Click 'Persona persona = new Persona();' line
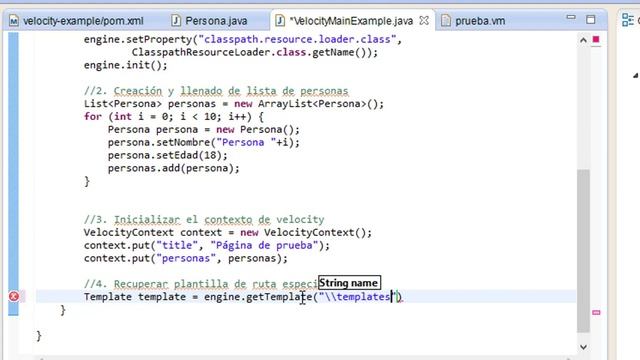Viewport: 640px width, 360px height. pyautogui.click(x=204, y=130)
